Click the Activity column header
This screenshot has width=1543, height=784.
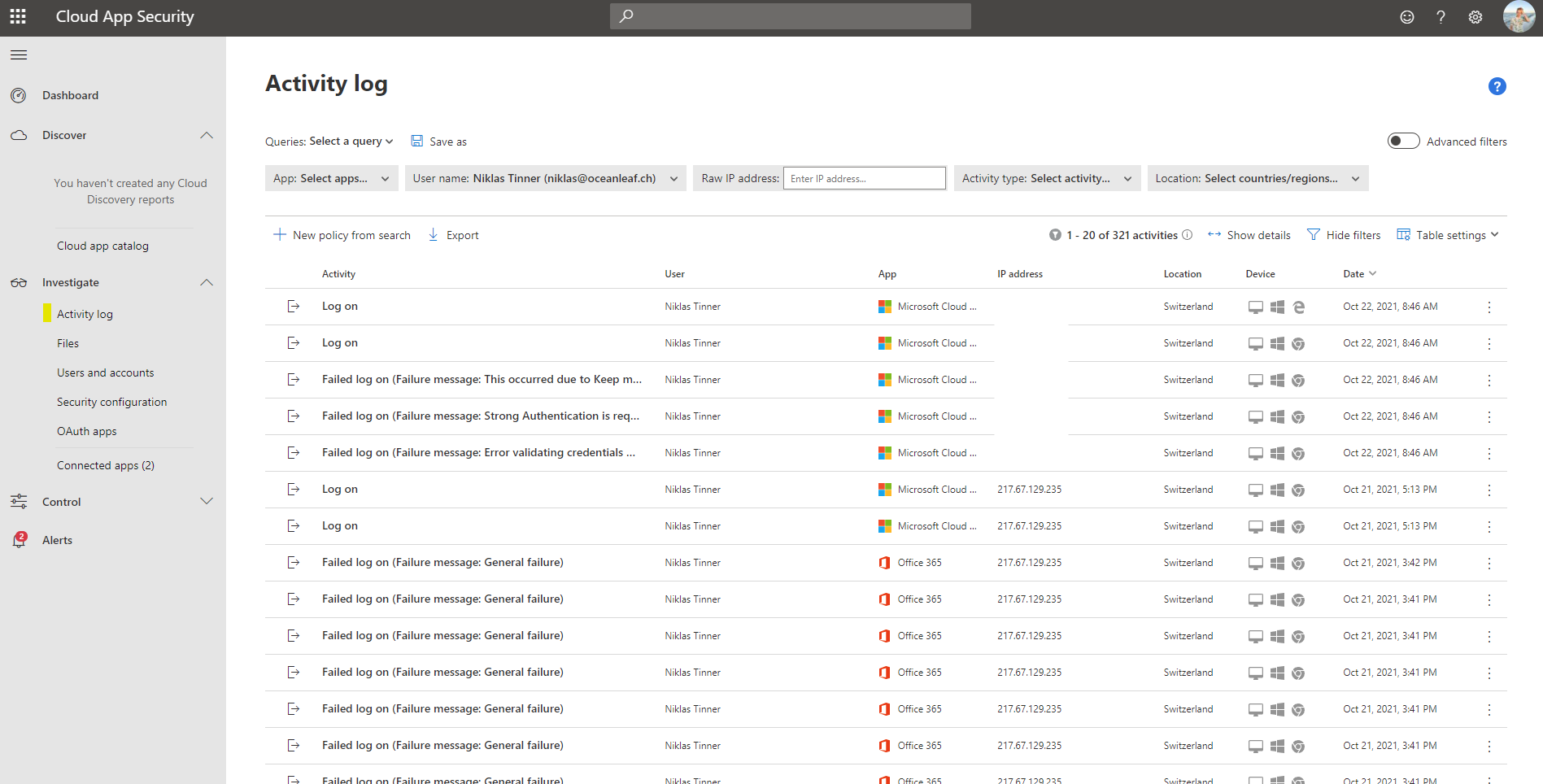tap(338, 274)
